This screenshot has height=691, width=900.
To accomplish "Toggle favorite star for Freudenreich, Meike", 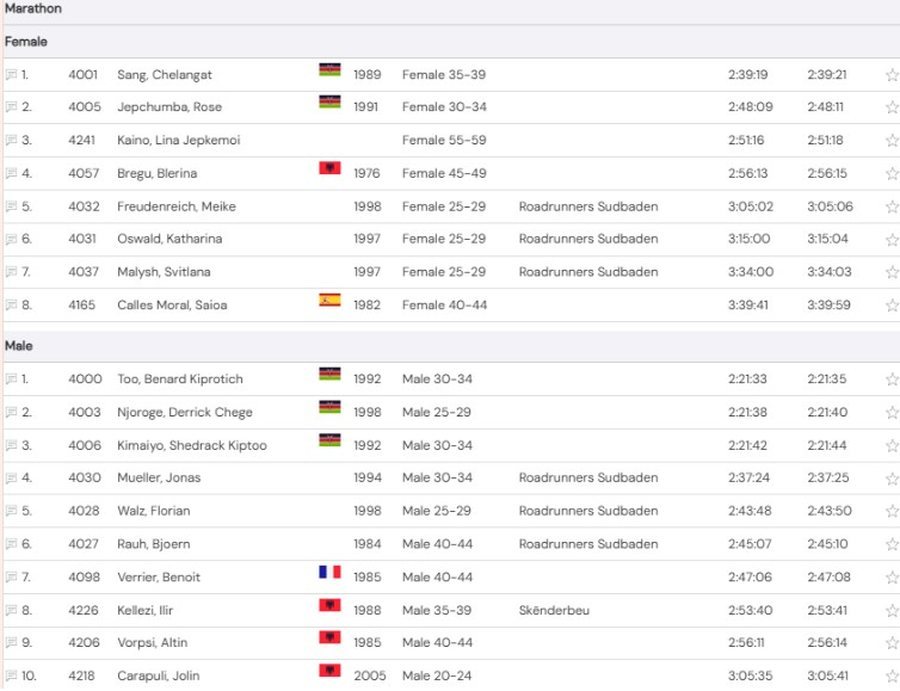I will [x=892, y=207].
